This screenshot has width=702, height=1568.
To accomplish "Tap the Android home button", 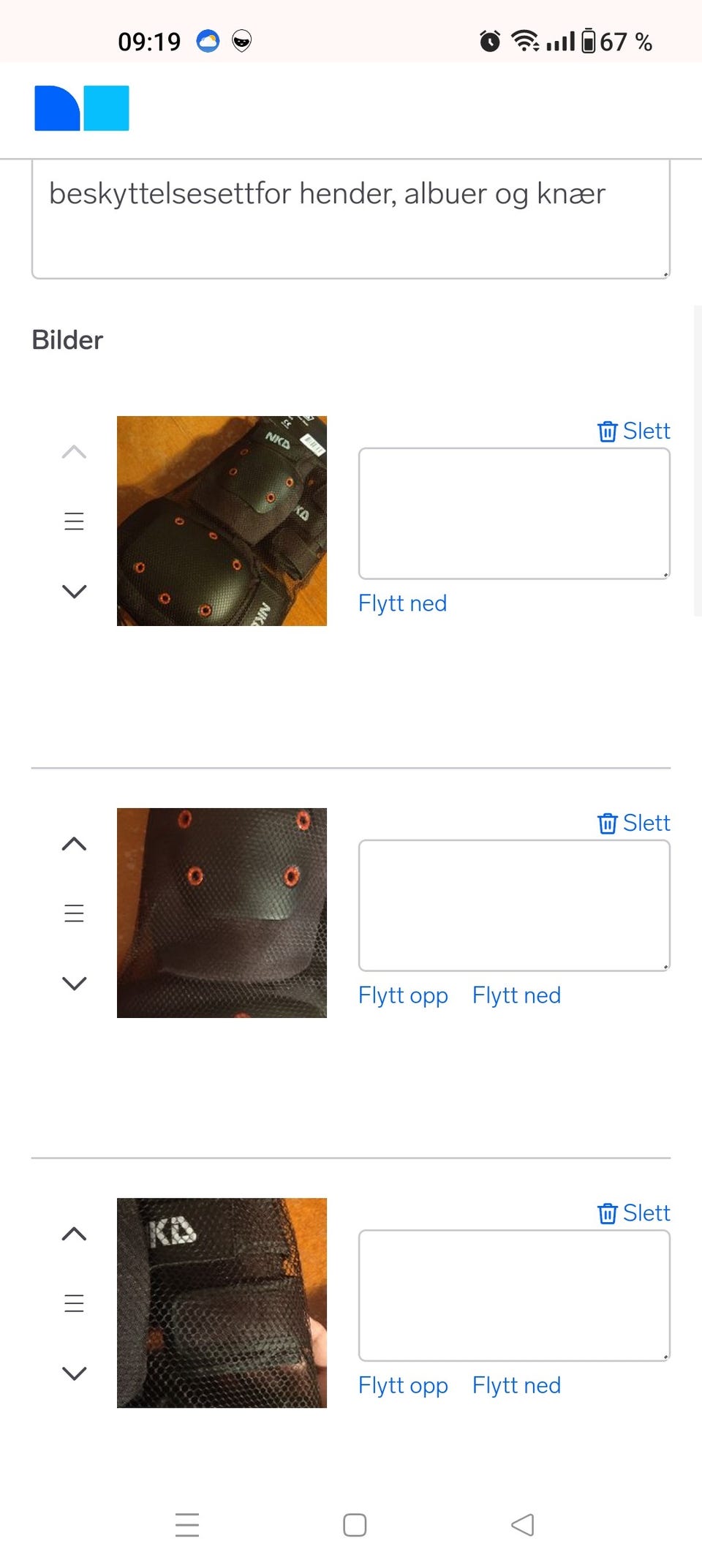I will [355, 1525].
